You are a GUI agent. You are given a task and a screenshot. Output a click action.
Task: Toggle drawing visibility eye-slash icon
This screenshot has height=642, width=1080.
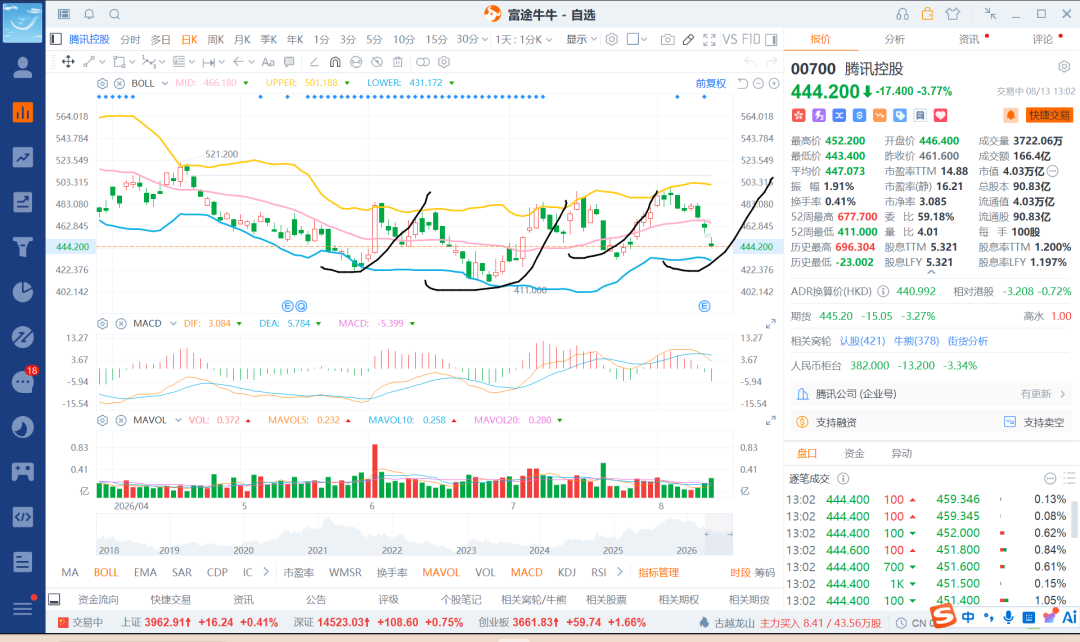pyautogui.click(x=377, y=62)
